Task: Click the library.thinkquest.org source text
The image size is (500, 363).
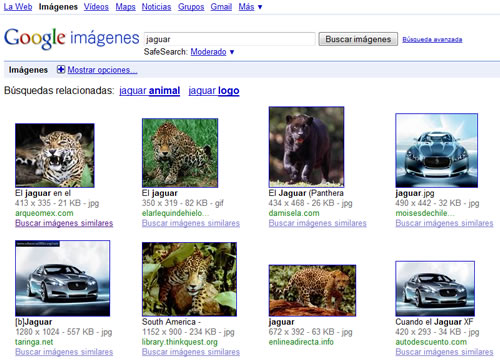Action: pos(180,342)
